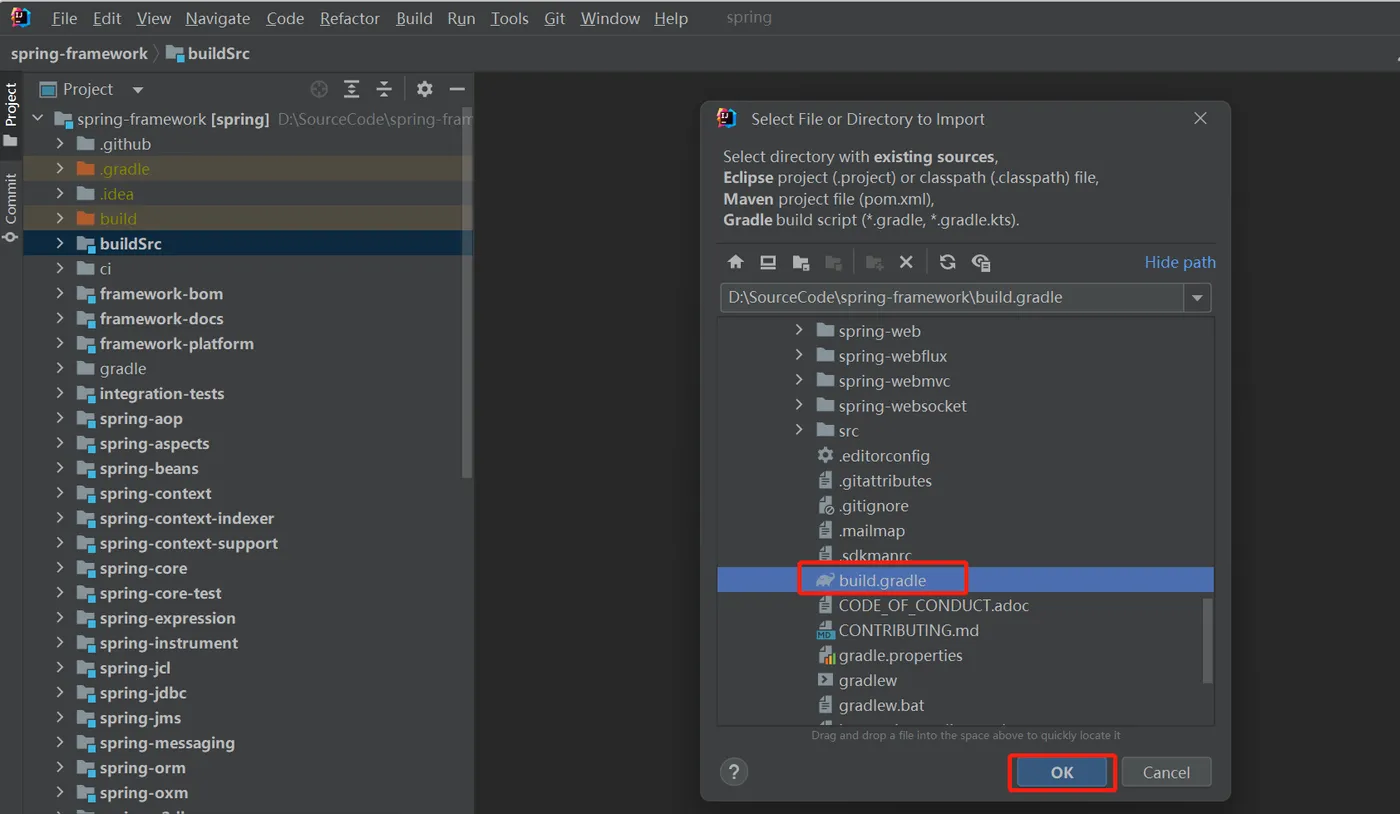Expand spring-websocket in the import dialog
The height and width of the screenshot is (814, 1400).
tap(799, 405)
